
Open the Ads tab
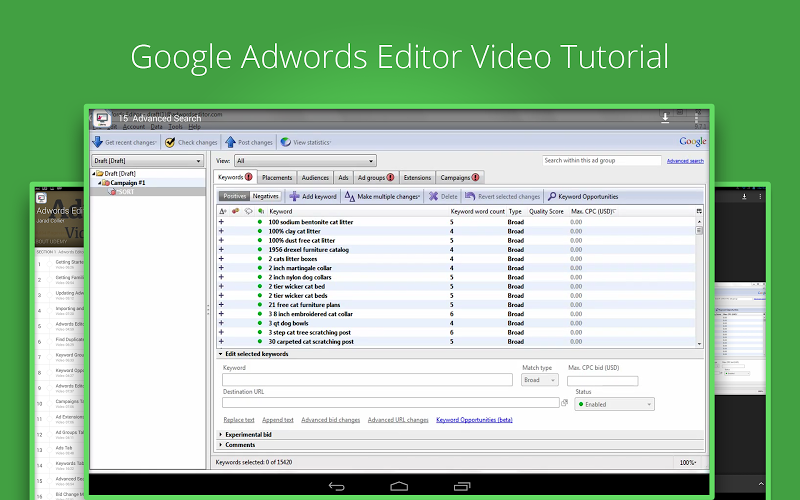[x=343, y=178]
